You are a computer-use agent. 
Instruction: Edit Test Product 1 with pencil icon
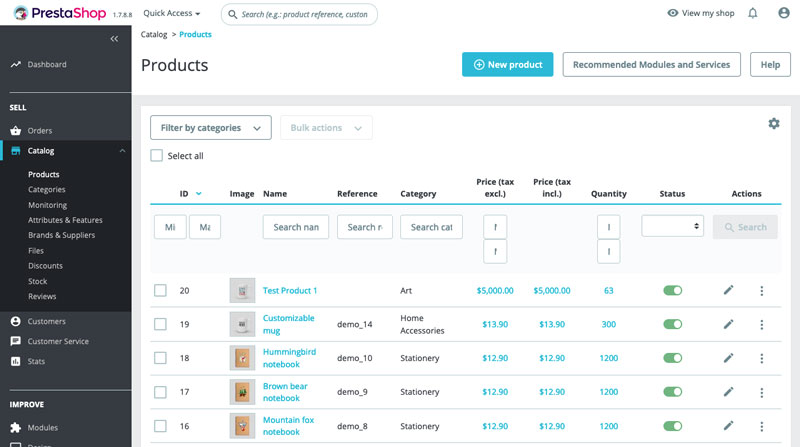tap(729, 290)
